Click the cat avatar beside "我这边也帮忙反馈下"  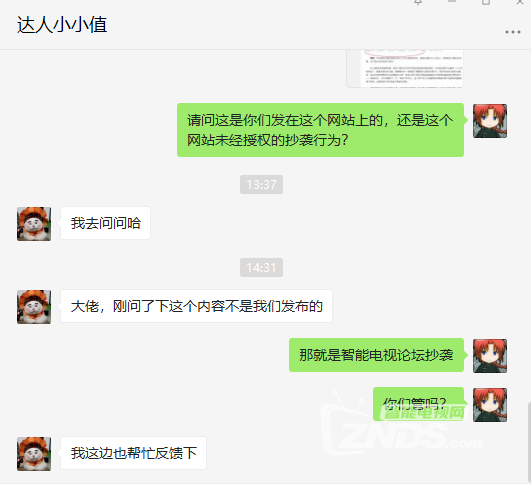click(34, 454)
